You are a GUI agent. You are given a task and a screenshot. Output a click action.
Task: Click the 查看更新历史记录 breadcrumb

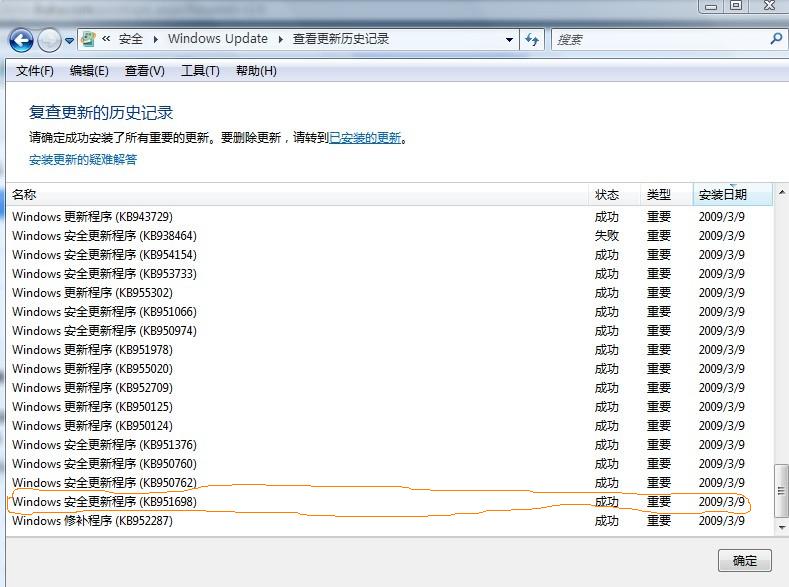[x=341, y=39]
